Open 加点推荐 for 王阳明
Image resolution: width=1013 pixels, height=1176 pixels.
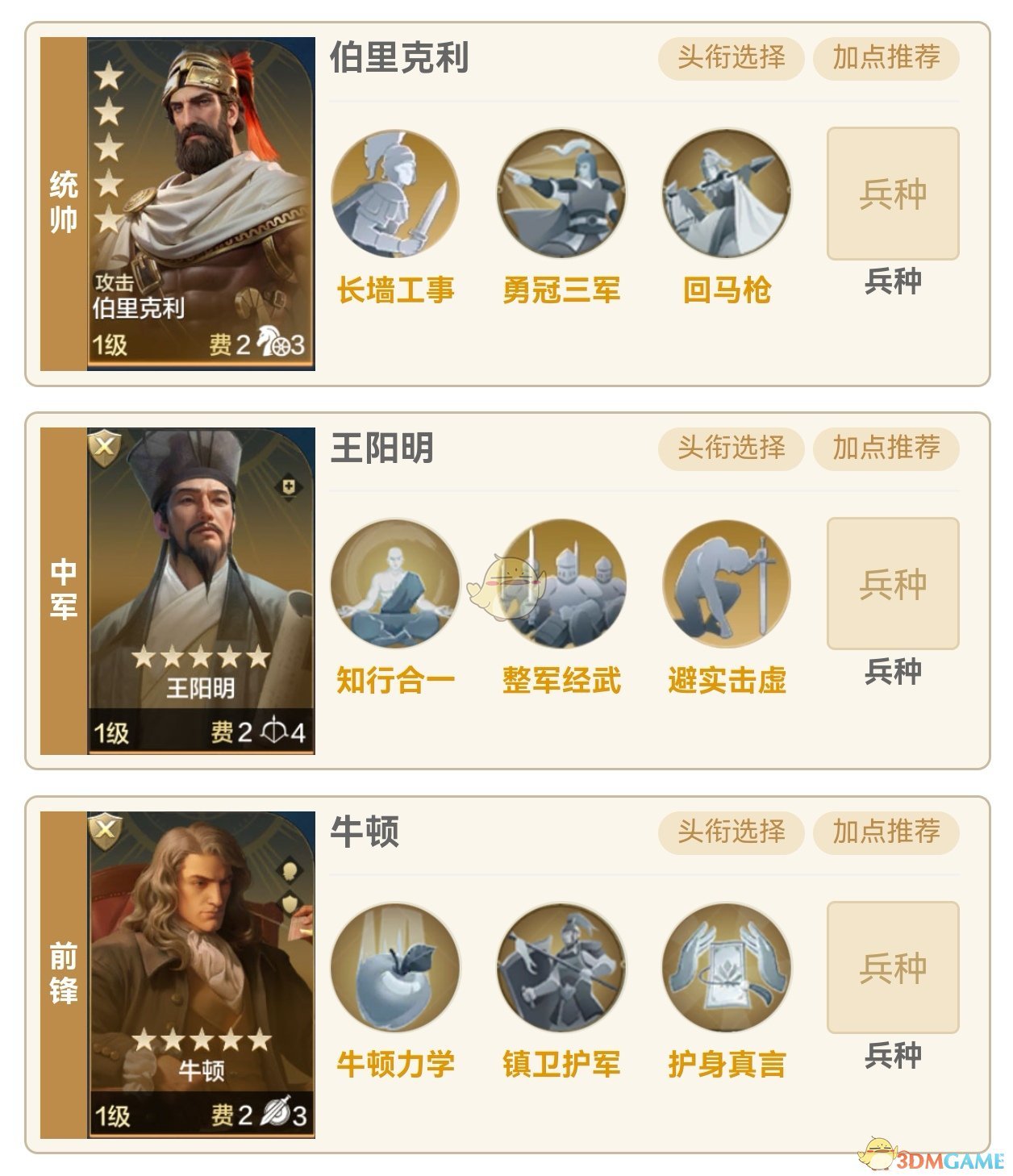coord(886,448)
